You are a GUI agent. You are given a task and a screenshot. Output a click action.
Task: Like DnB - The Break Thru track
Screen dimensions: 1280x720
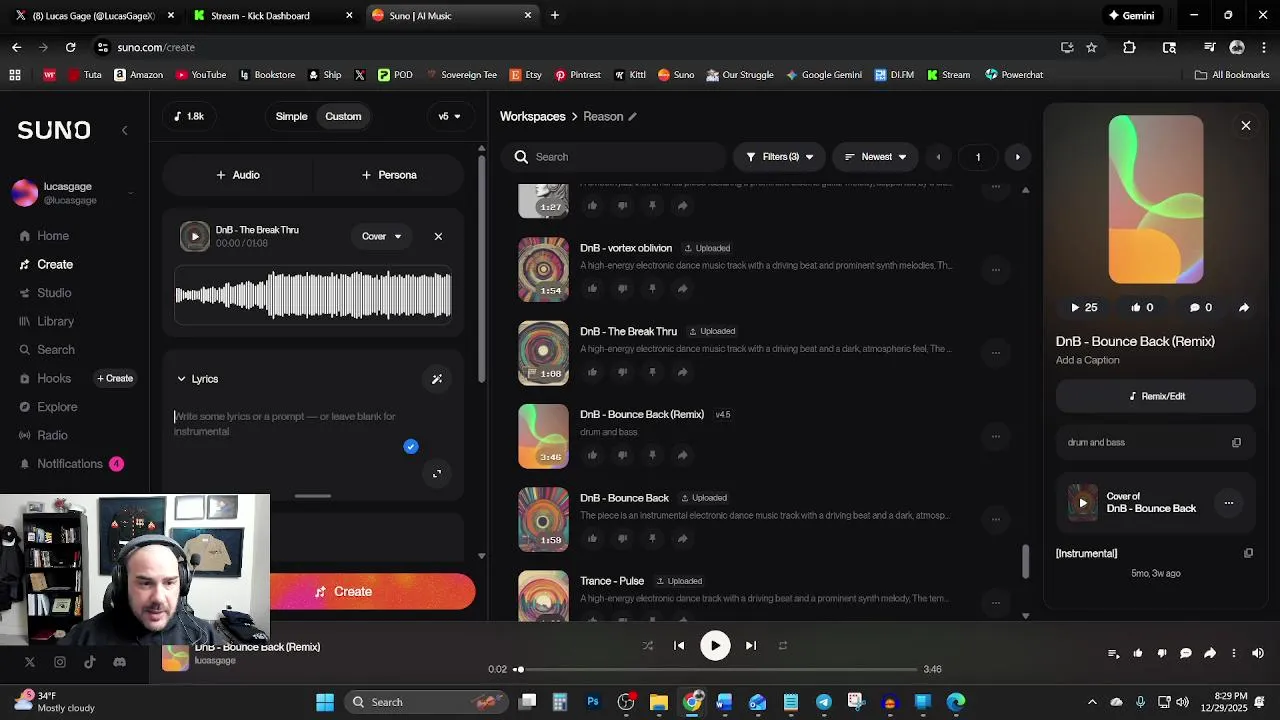coord(592,372)
